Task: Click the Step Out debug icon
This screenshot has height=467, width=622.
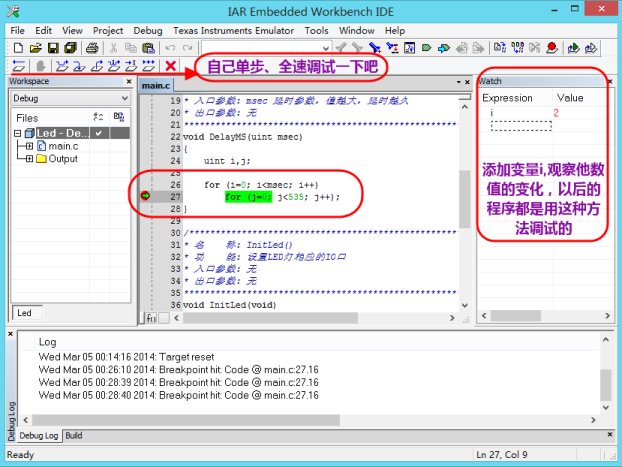Action: tap(97, 65)
